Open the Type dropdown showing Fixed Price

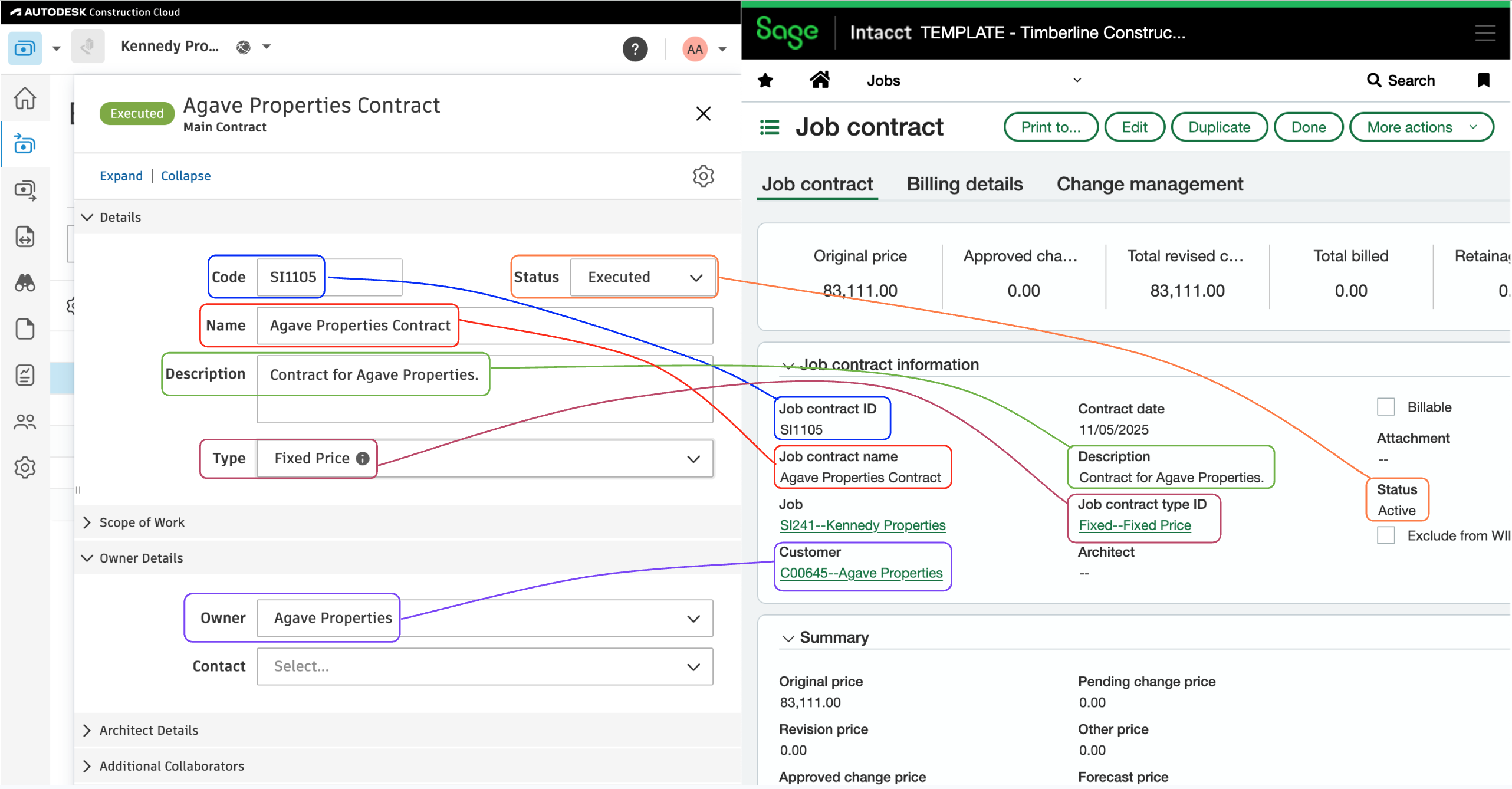click(693, 459)
